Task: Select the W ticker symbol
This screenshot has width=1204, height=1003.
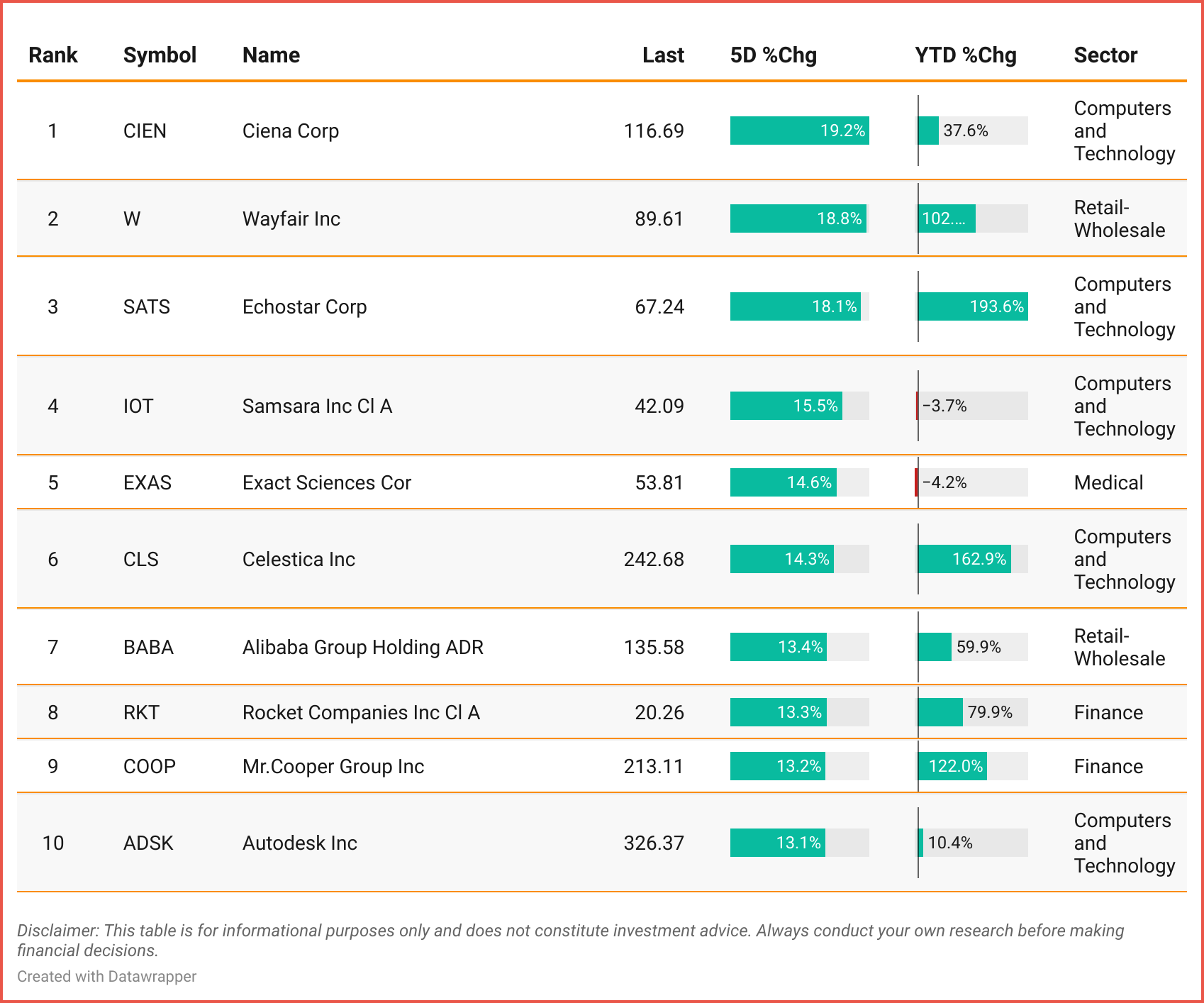Action: pyautogui.click(x=132, y=218)
